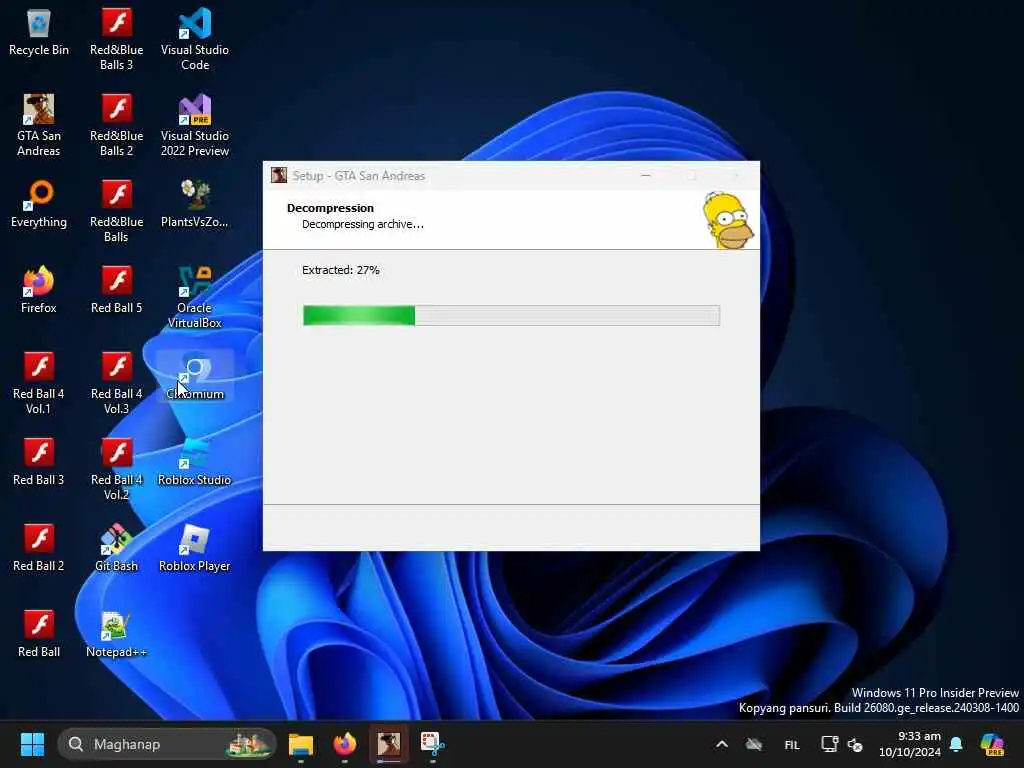1024x768 pixels.
Task: Open the Copilot Preview taskbar icon
Action: [x=992, y=744]
